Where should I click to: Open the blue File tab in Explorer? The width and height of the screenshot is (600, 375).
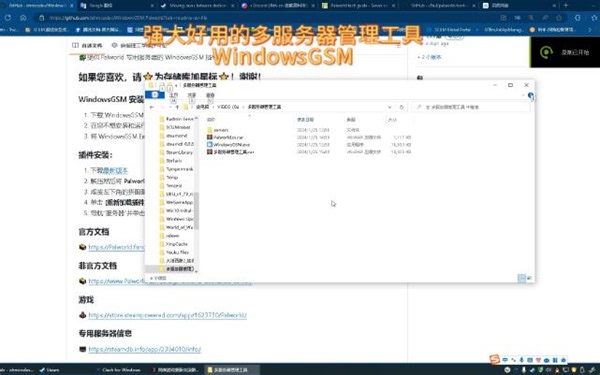(x=155, y=95)
